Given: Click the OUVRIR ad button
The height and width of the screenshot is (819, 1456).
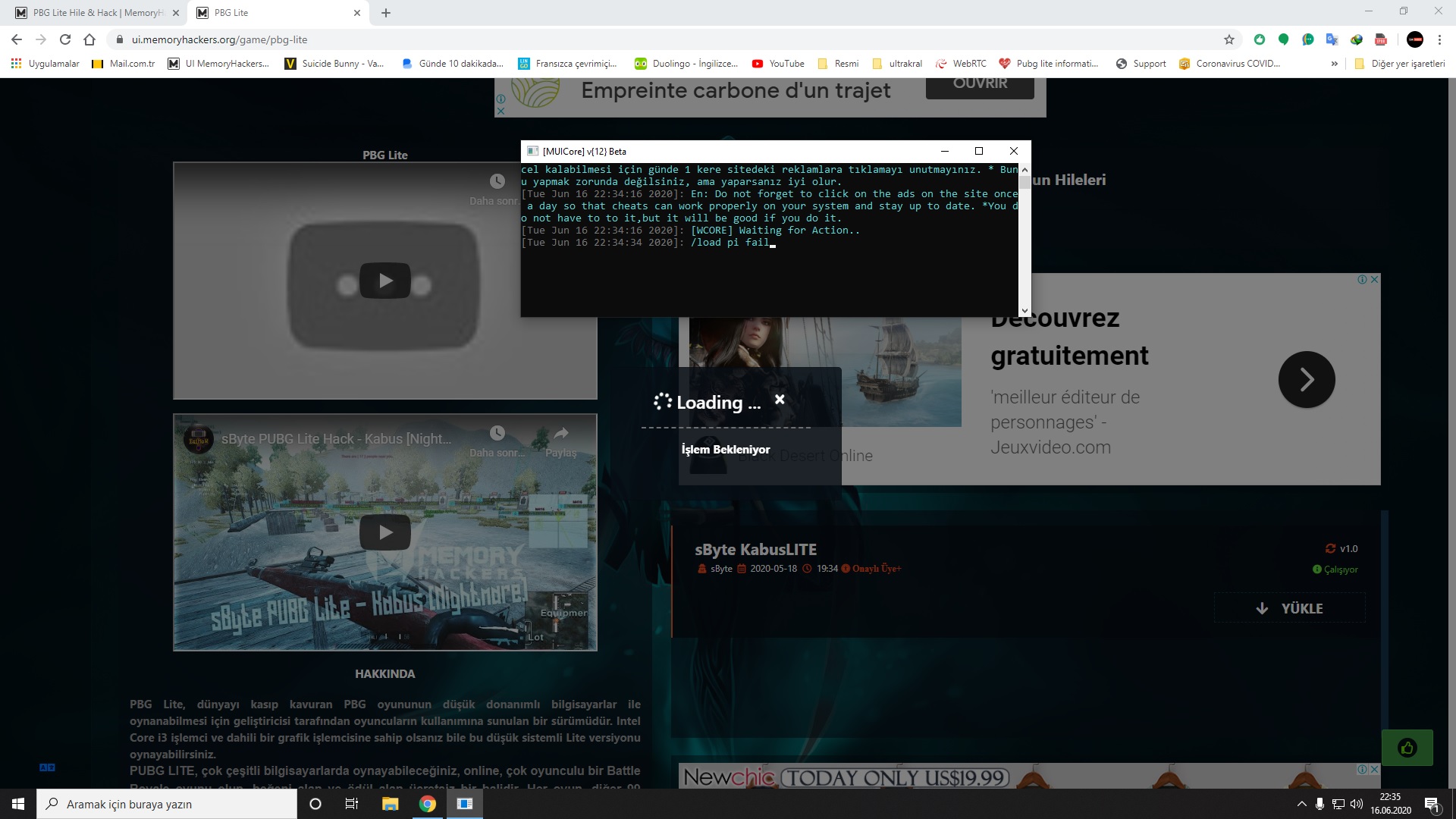Looking at the screenshot, I should 980,85.
